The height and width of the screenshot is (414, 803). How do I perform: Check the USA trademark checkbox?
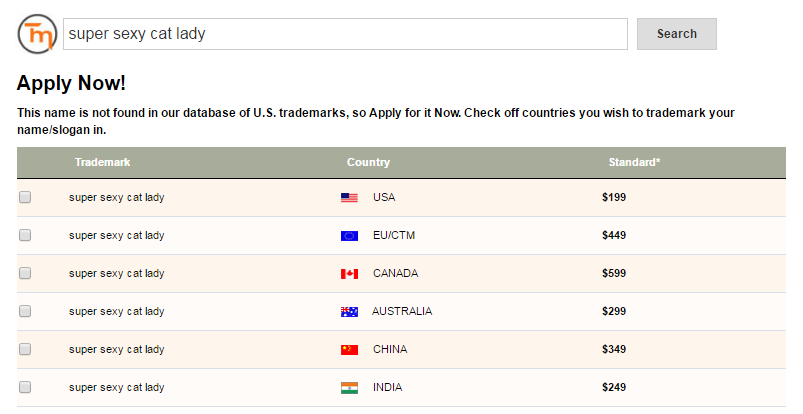[x=25, y=197]
